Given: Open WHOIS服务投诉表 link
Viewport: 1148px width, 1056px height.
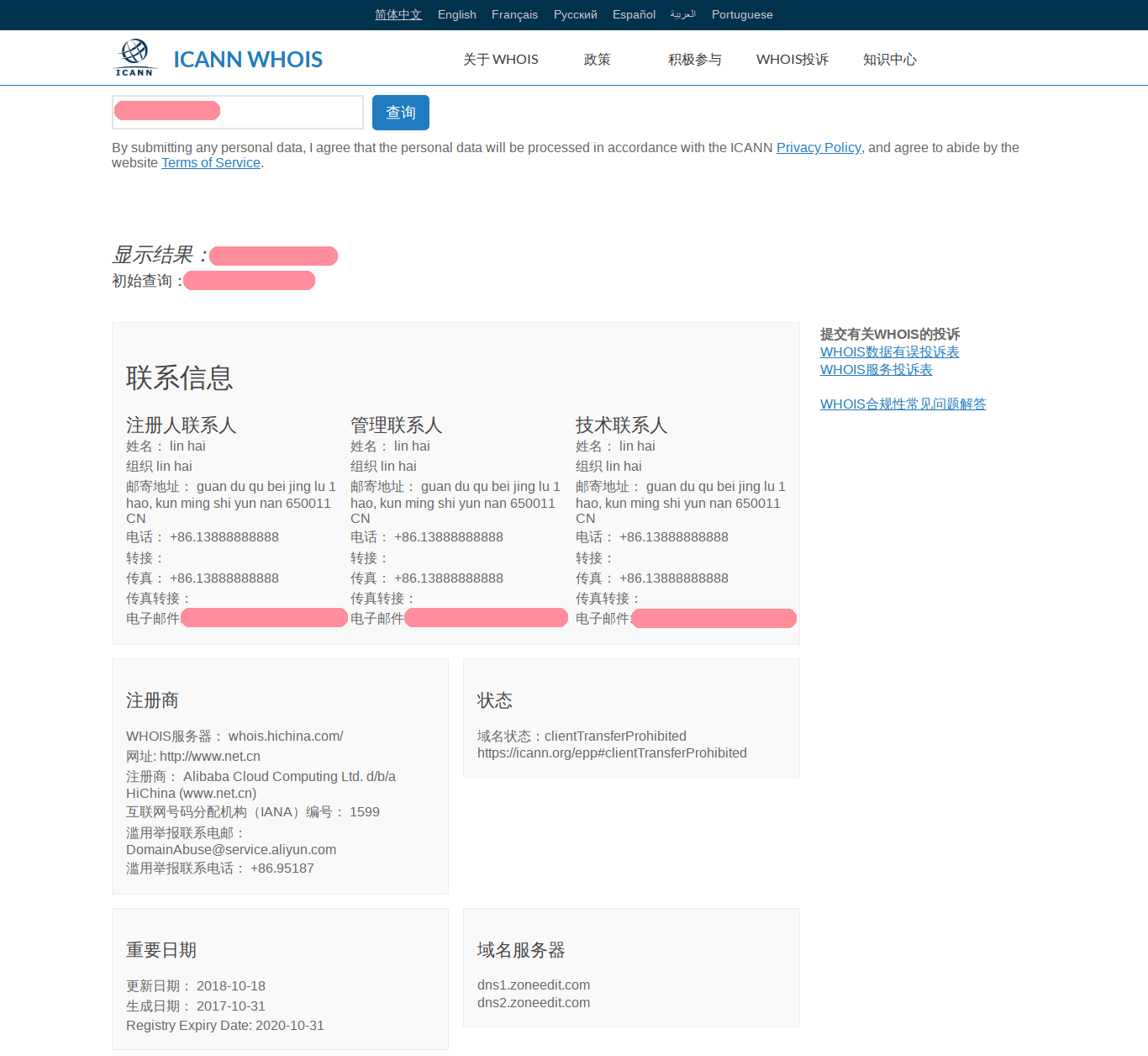Looking at the screenshot, I should coord(877,369).
